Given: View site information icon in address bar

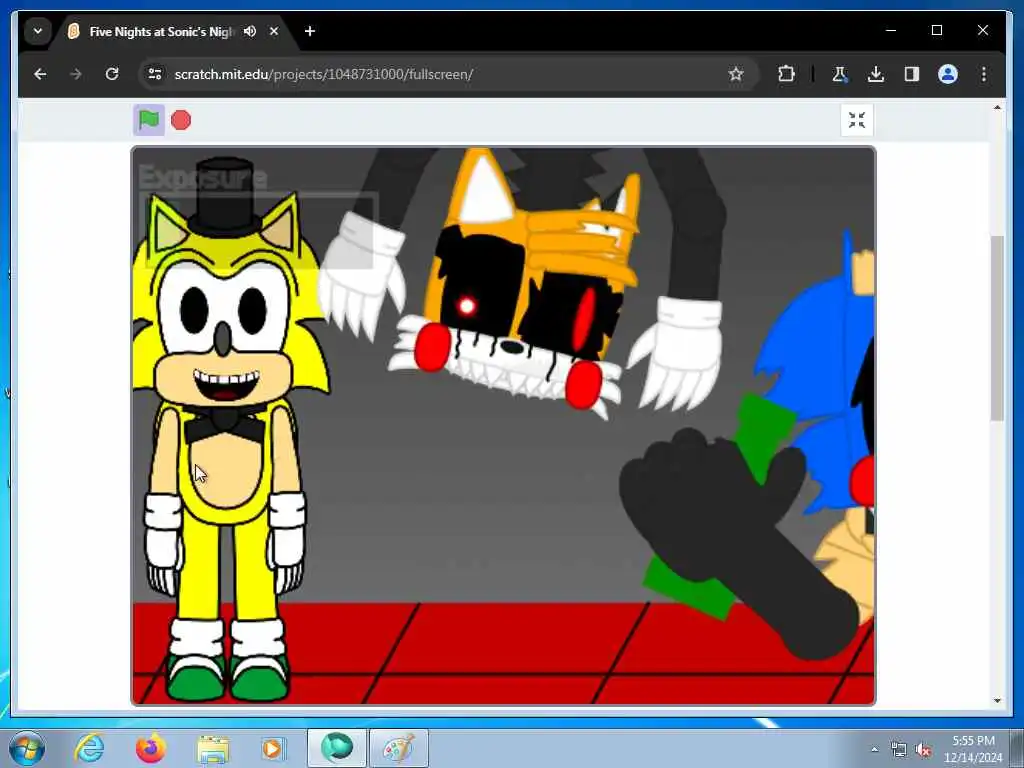Looking at the screenshot, I should pos(155,74).
